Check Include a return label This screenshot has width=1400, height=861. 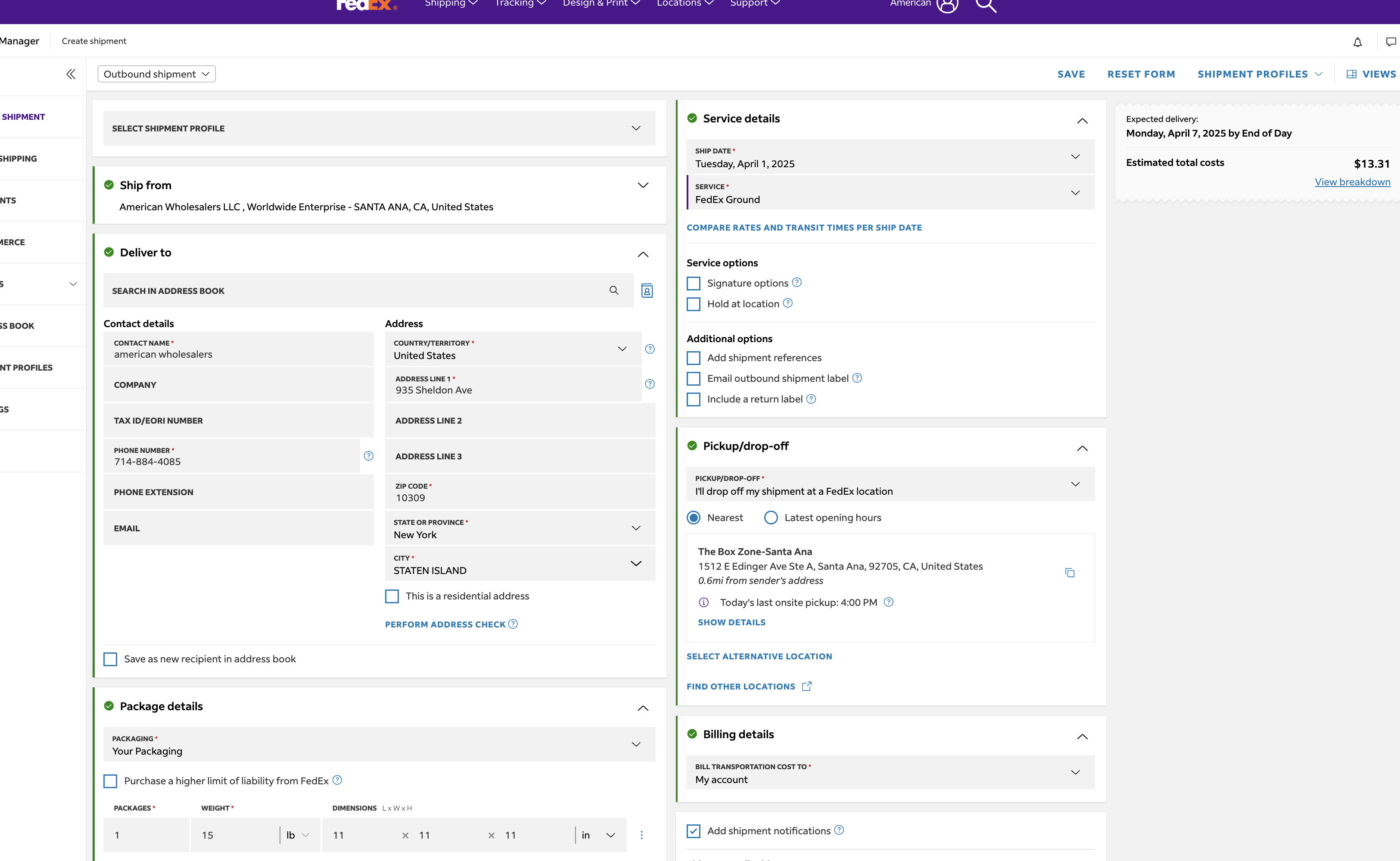coord(693,400)
